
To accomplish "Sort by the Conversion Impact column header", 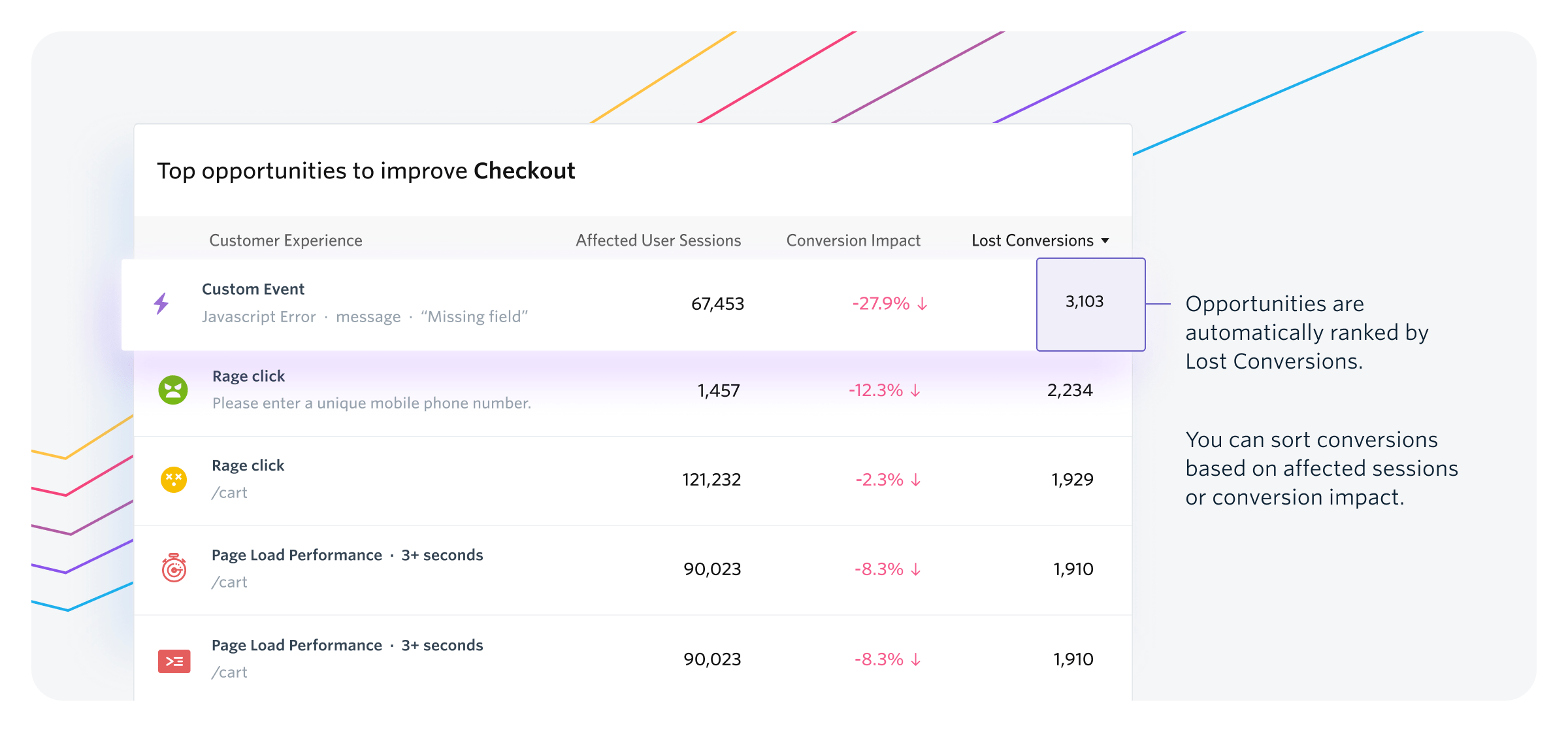I will click(x=853, y=241).
